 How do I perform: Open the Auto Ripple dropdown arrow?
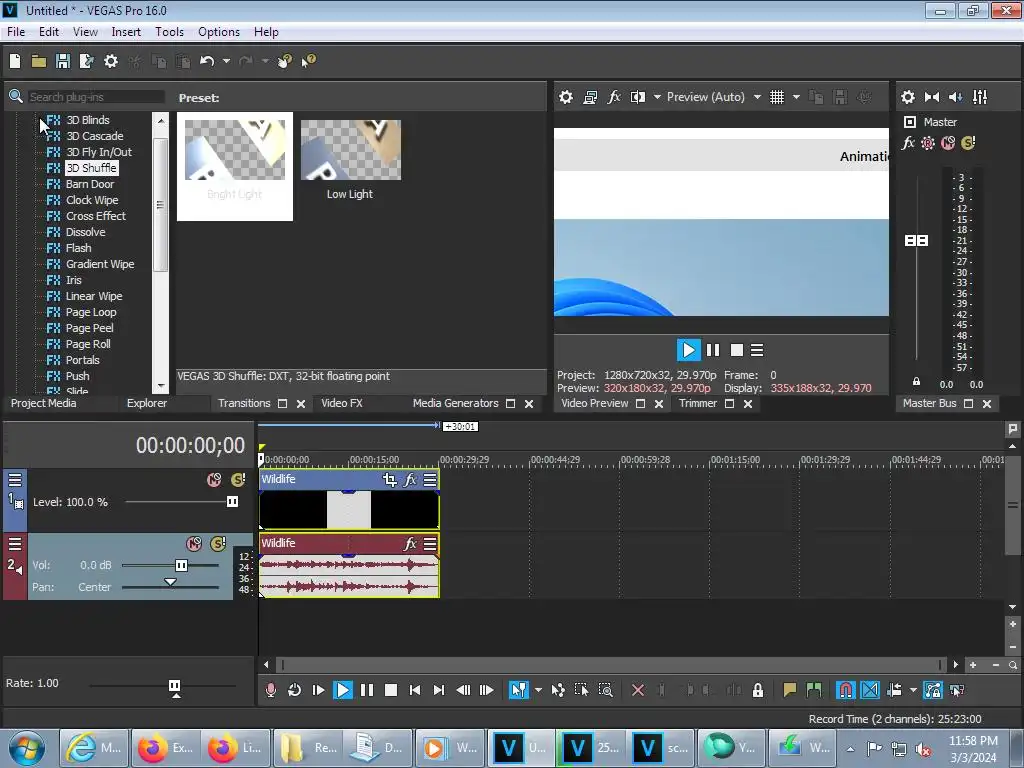tap(913, 690)
